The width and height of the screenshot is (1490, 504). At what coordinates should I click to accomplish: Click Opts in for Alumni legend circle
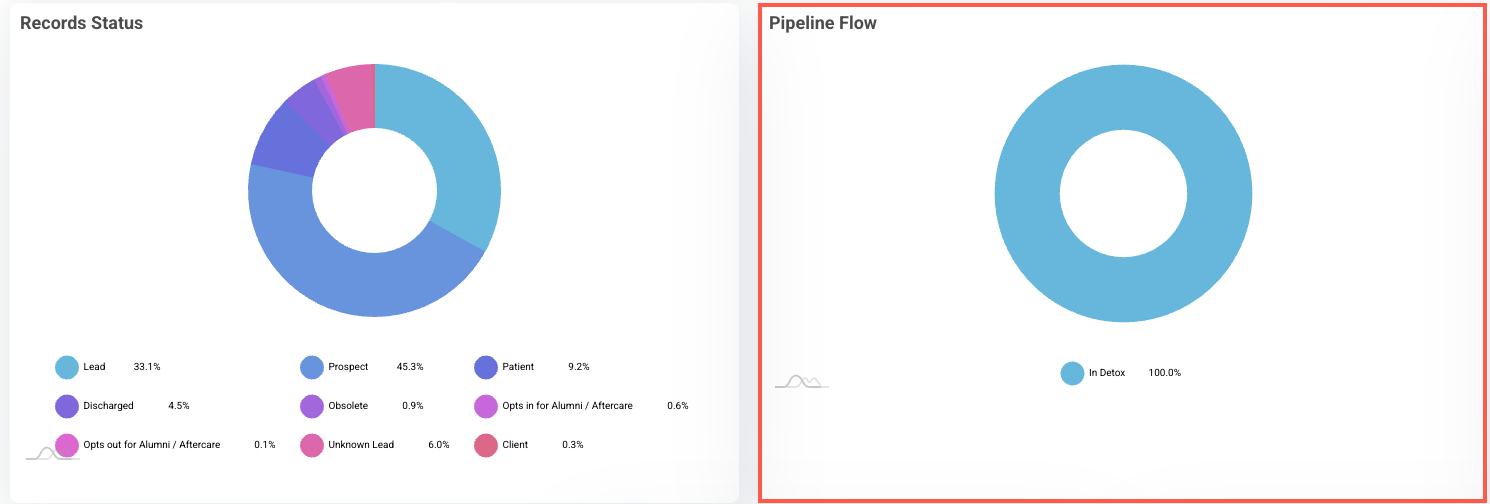point(486,406)
